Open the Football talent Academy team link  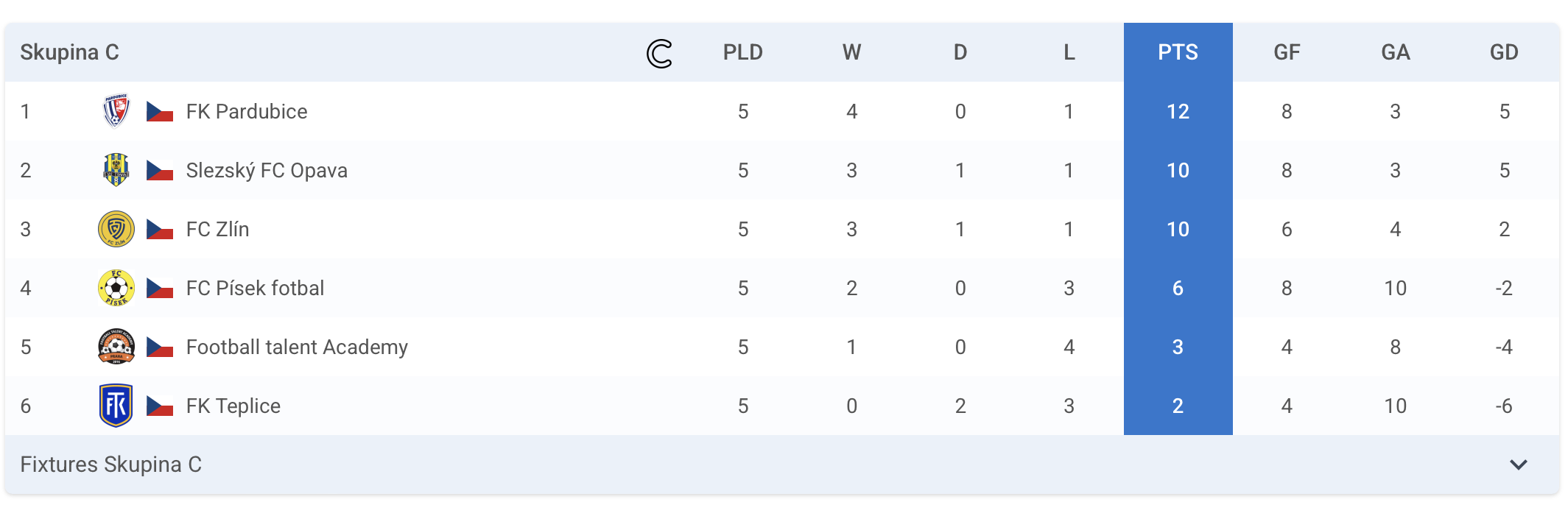[297, 347]
